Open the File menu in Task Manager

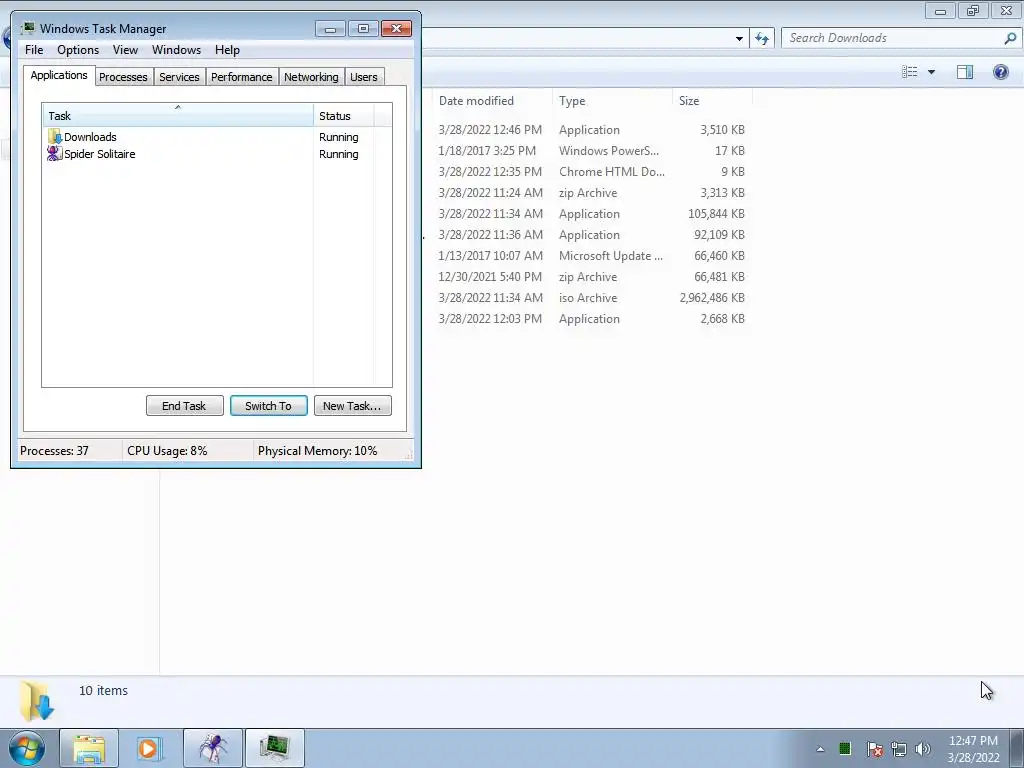click(34, 50)
